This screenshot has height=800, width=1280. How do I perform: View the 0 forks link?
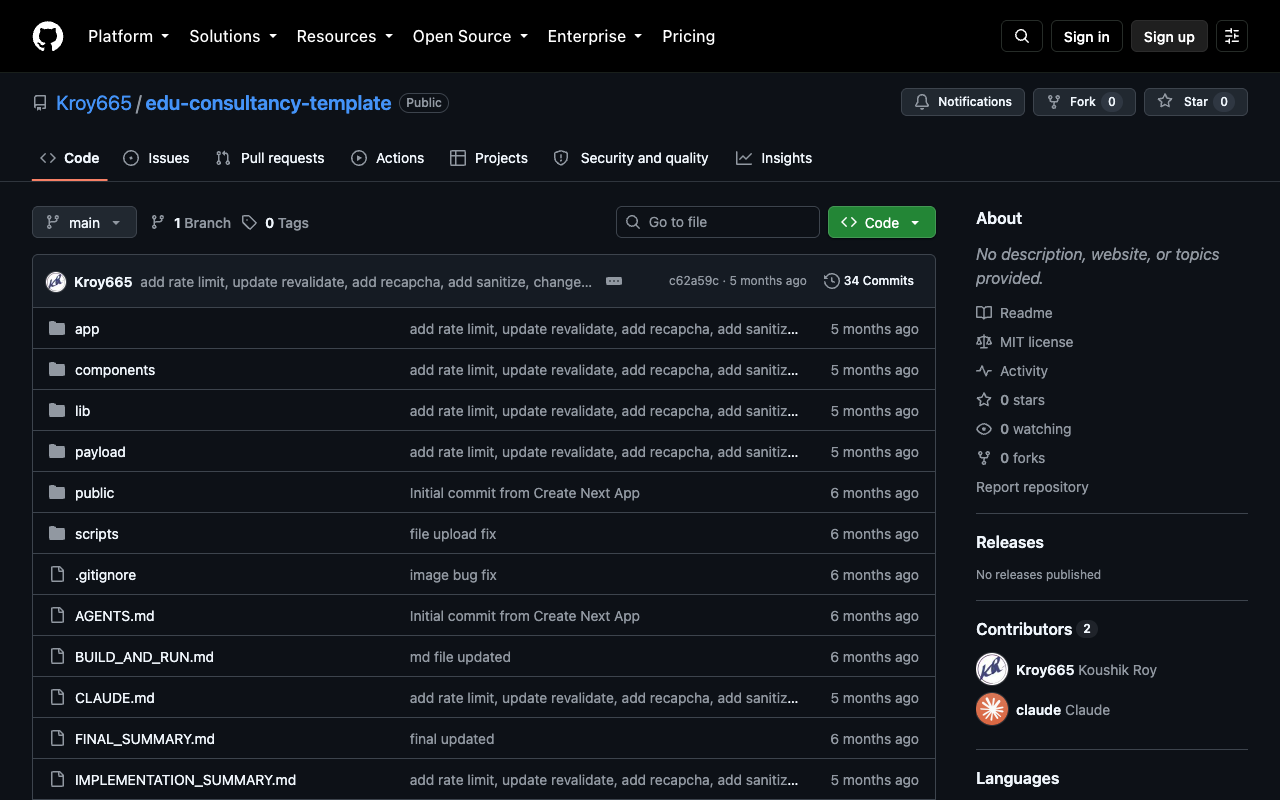click(1011, 458)
